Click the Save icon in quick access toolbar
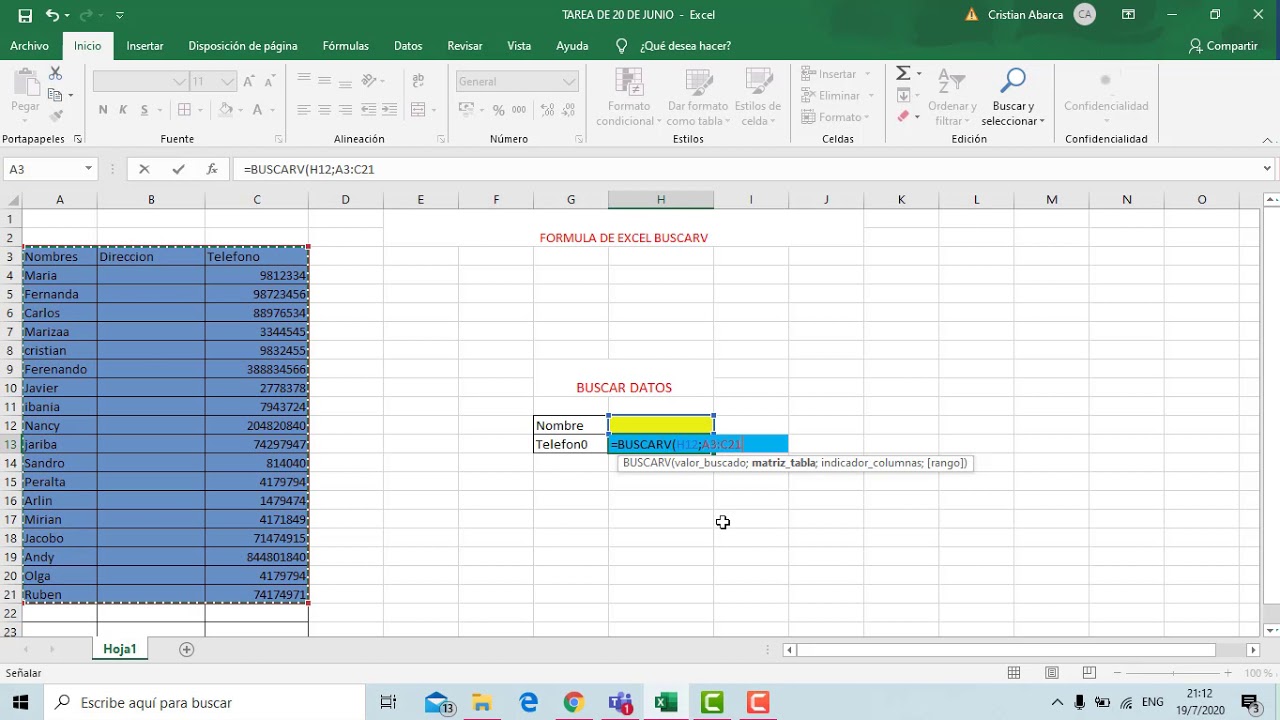1280x720 pixels. coord(25,15)
